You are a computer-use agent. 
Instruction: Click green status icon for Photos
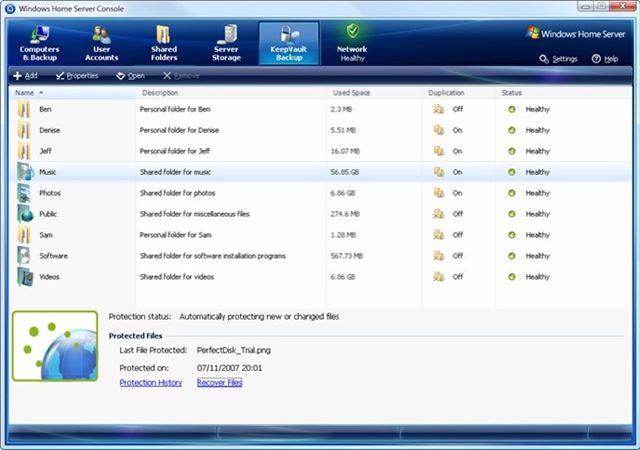click(x=511, y=193)
